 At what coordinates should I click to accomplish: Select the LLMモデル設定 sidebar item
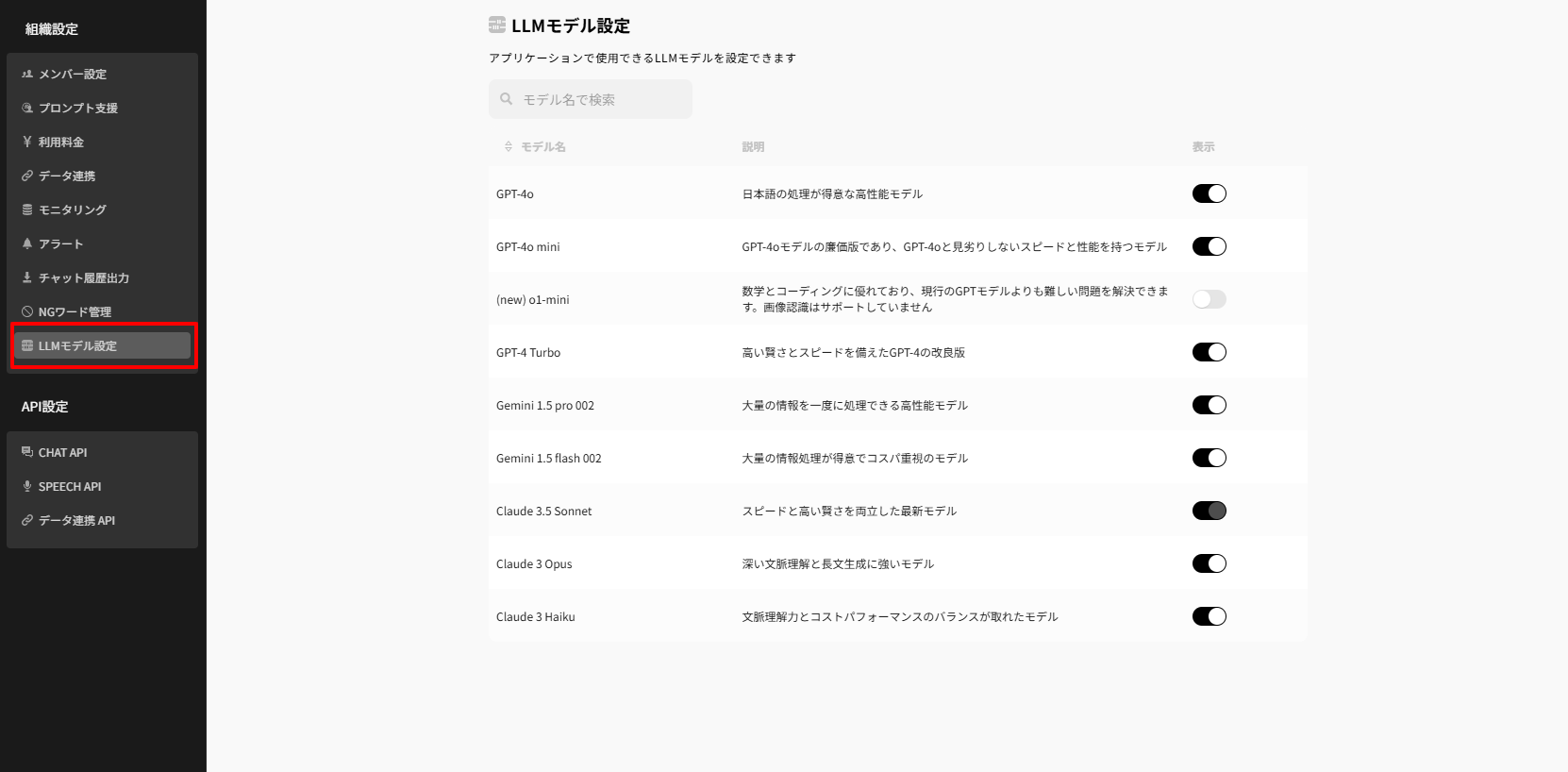[x=102, y=345]
